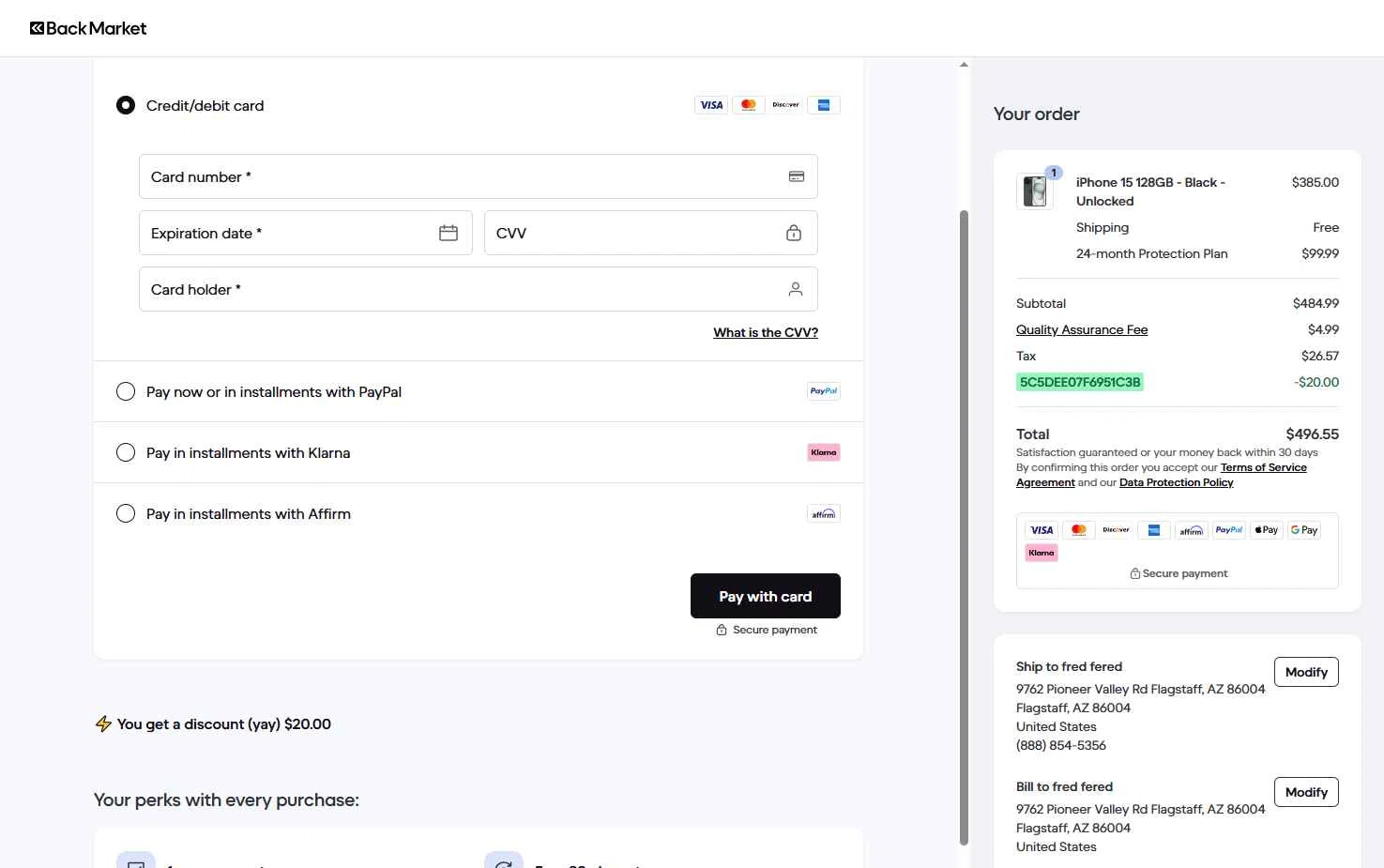Choose Pay in installments with Affirm radio
Screen dimensions: 1384x868
coord(126,513)
